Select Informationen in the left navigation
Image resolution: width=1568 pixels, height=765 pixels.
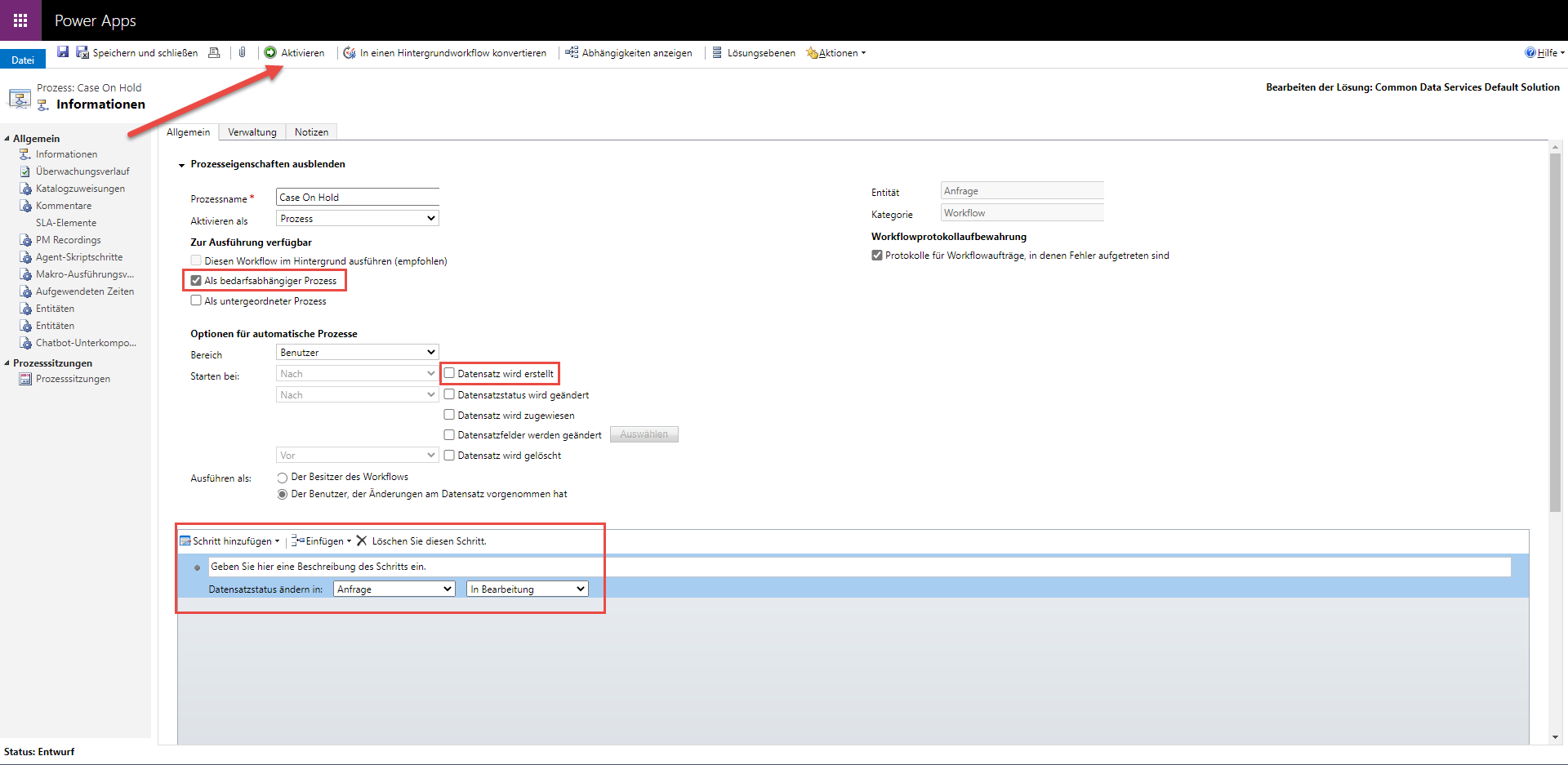[x=66, y=154]
